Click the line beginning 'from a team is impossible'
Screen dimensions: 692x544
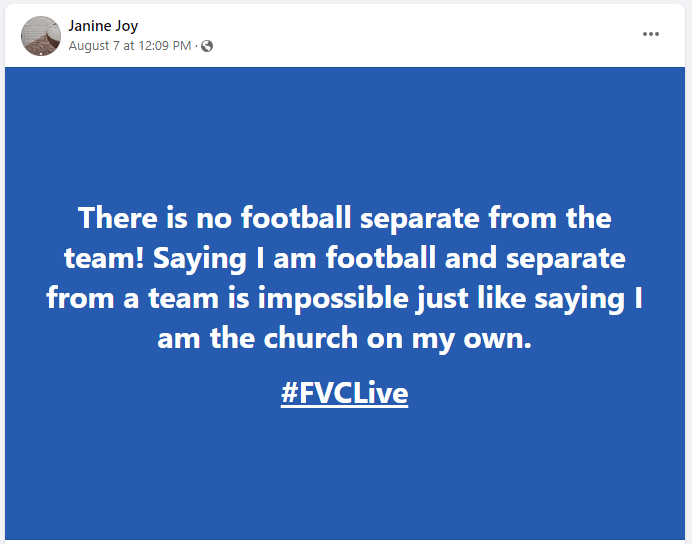pos(345,298)
